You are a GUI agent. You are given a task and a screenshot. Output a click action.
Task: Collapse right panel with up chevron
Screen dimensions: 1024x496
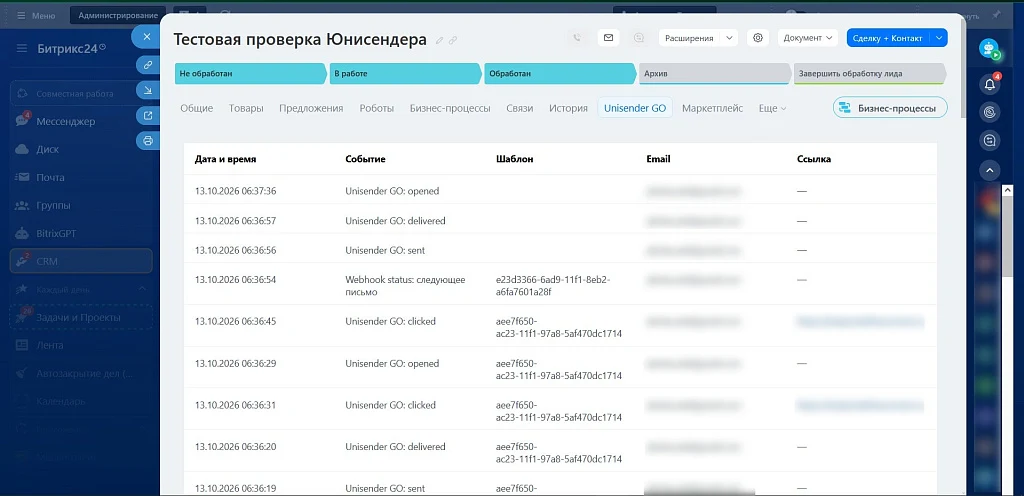pos(989,170)
